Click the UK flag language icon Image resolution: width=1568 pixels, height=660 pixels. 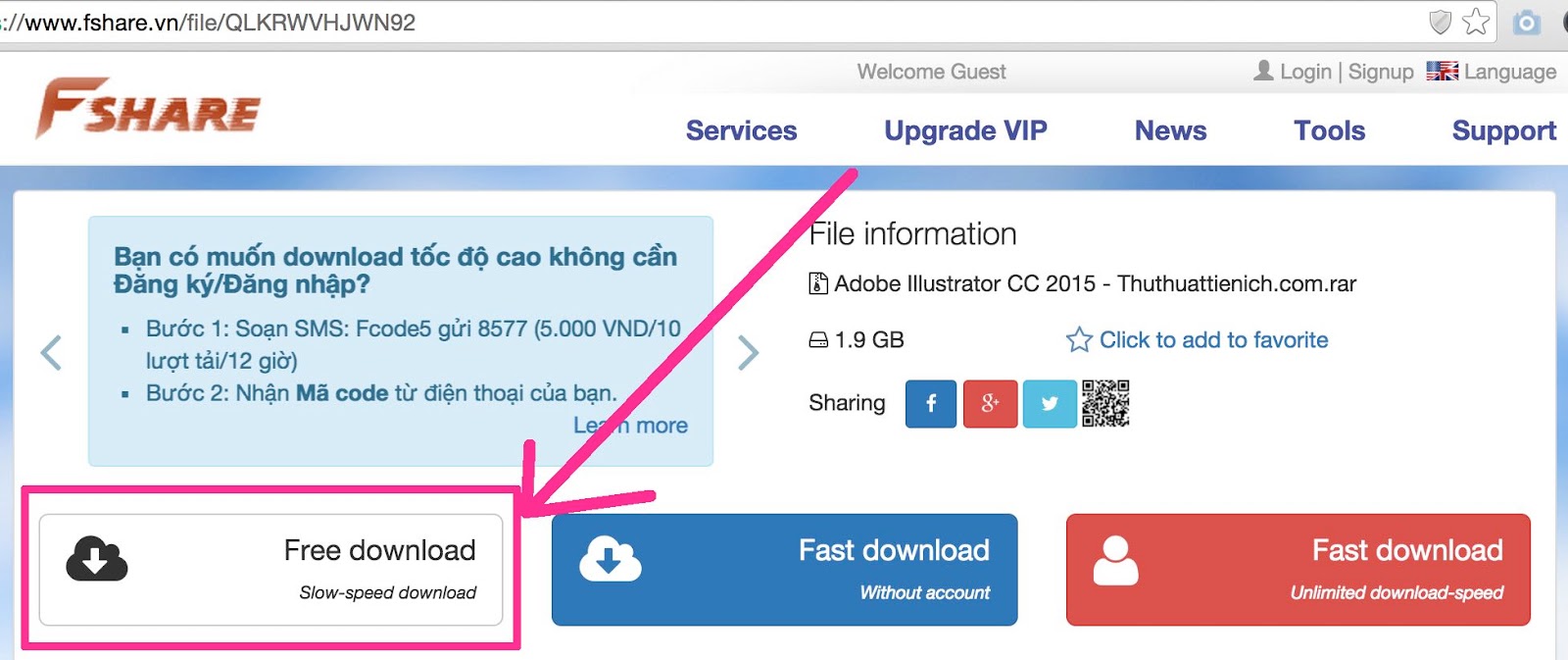pos(1442,71)
